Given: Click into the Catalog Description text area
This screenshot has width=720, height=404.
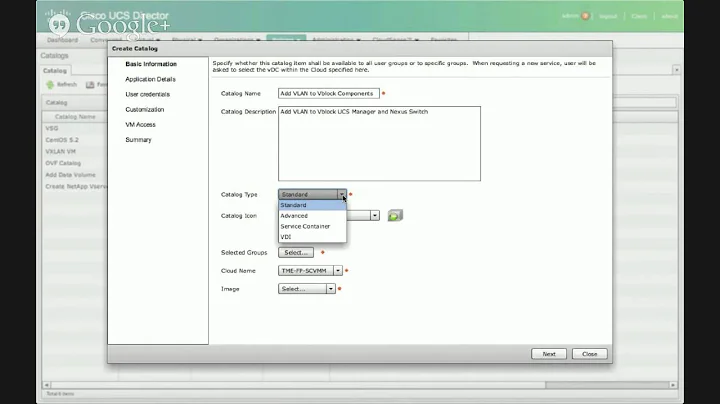Looking at the screenshot, I should (x=379, y=144).
